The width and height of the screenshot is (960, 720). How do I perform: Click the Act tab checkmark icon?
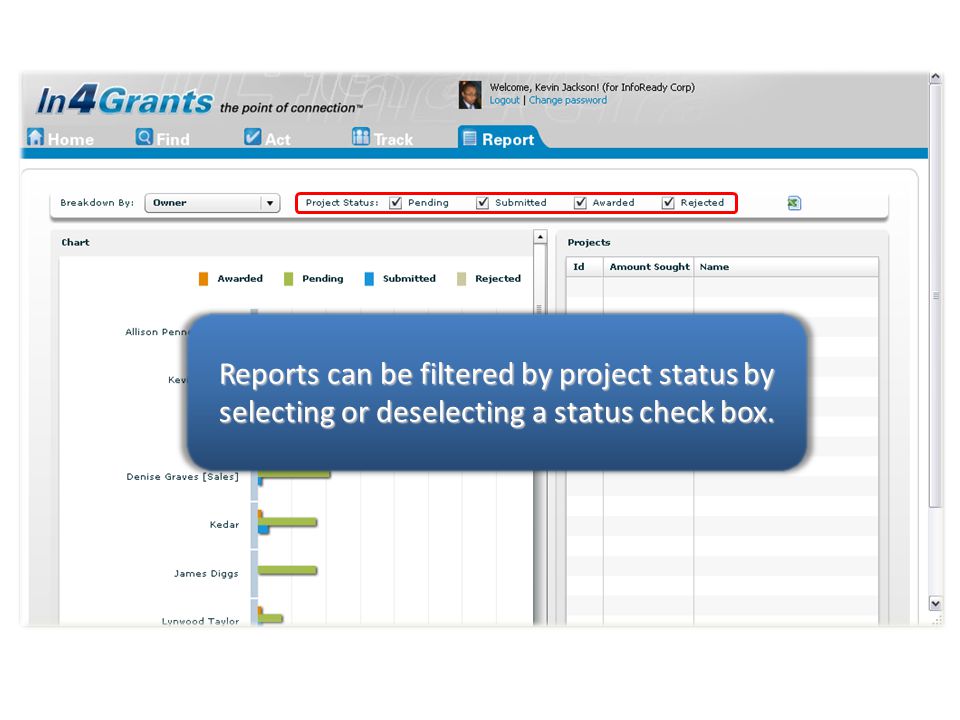[252, 137]
